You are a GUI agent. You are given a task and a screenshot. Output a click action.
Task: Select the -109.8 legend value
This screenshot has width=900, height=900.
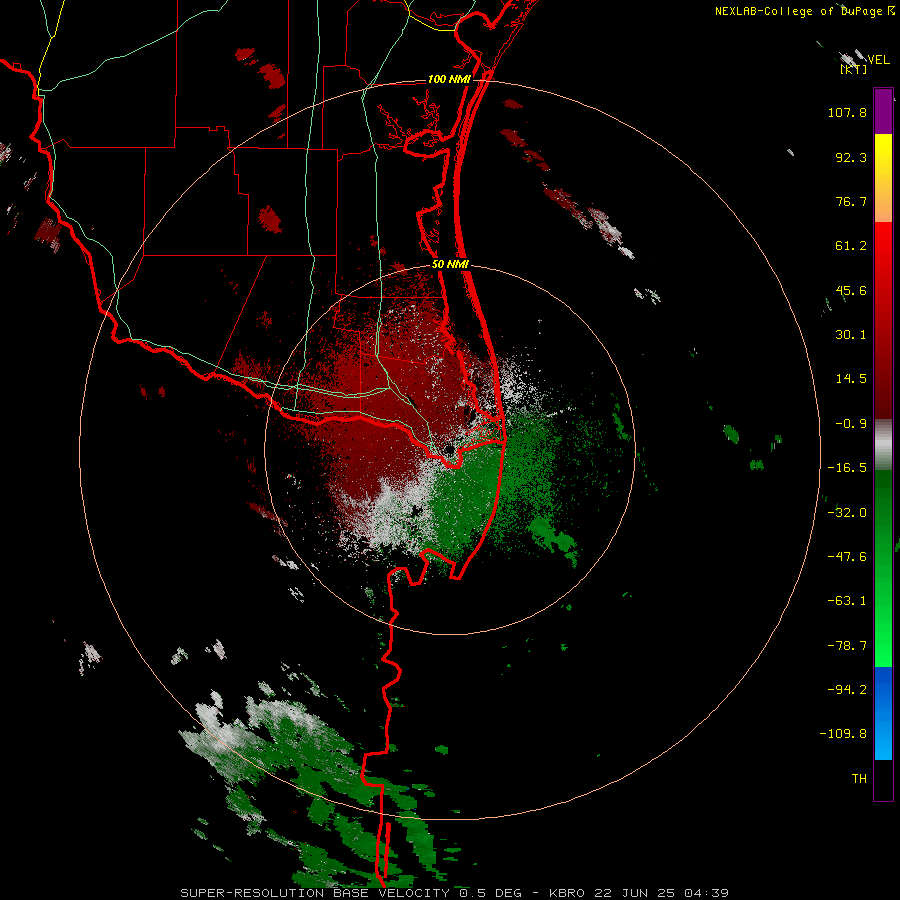click(x=843, y=734)
